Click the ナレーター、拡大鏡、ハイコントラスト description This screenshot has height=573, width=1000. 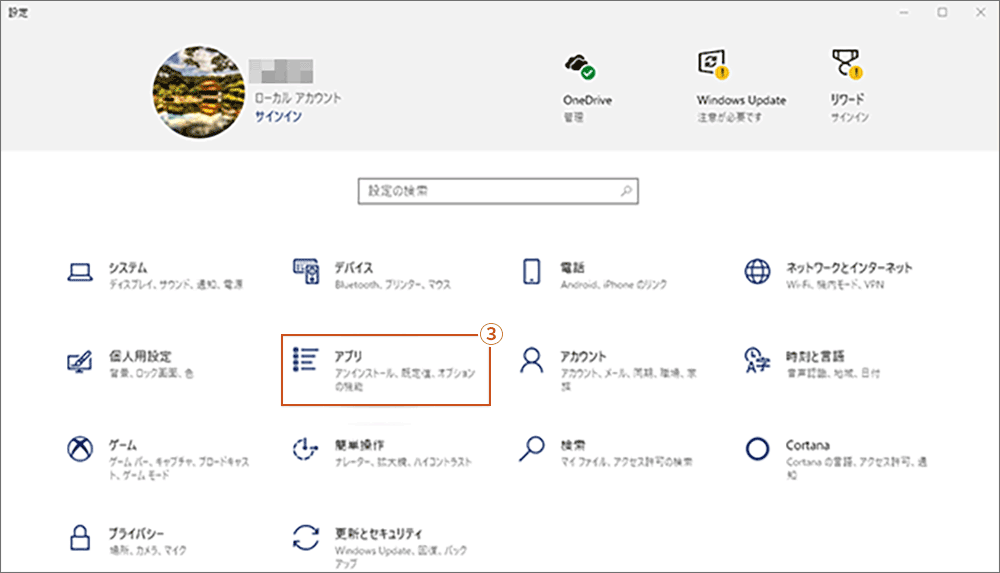tap(403, 462)
